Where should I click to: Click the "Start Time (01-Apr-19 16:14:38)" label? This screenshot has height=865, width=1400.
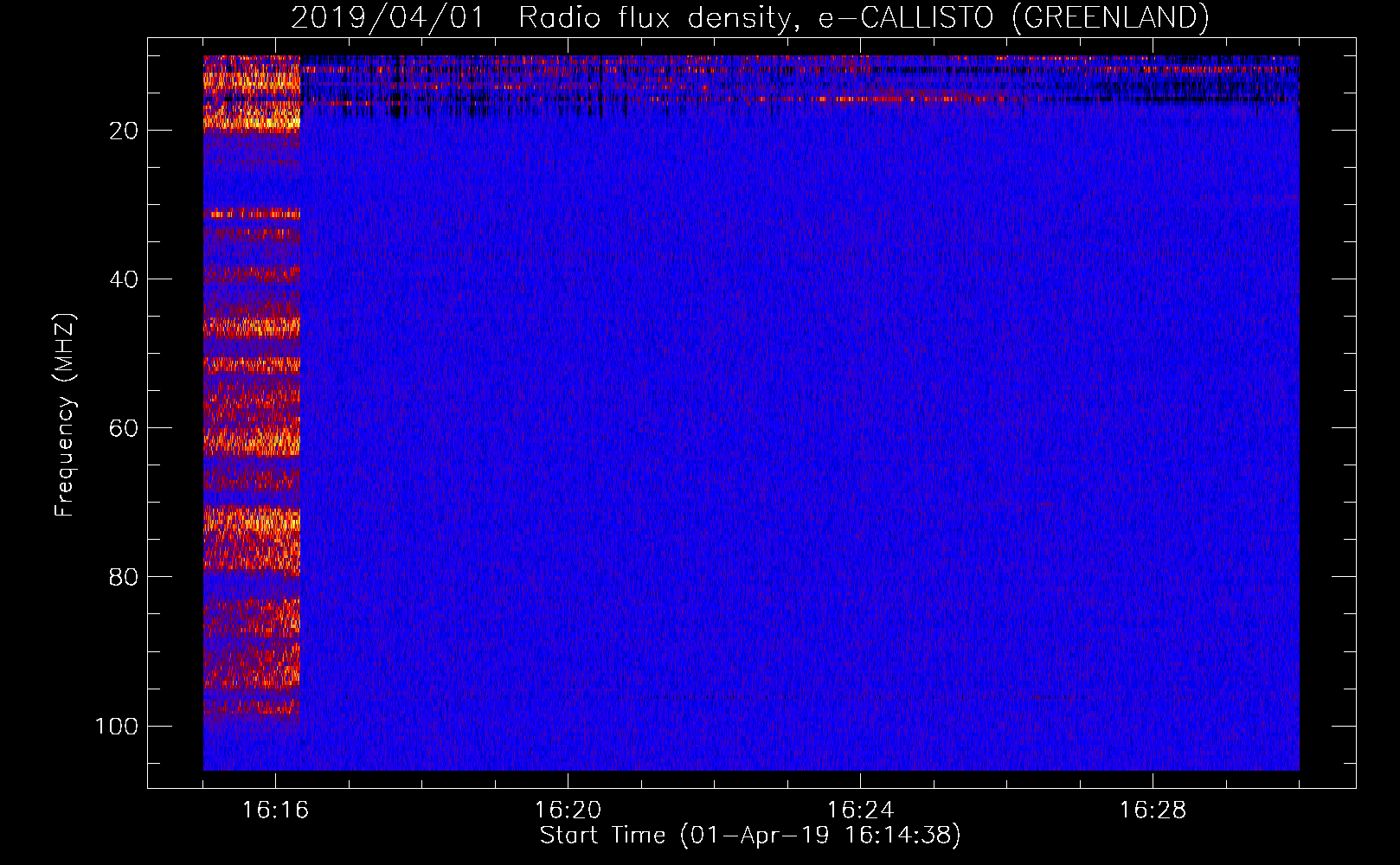(x=750, y=836)
